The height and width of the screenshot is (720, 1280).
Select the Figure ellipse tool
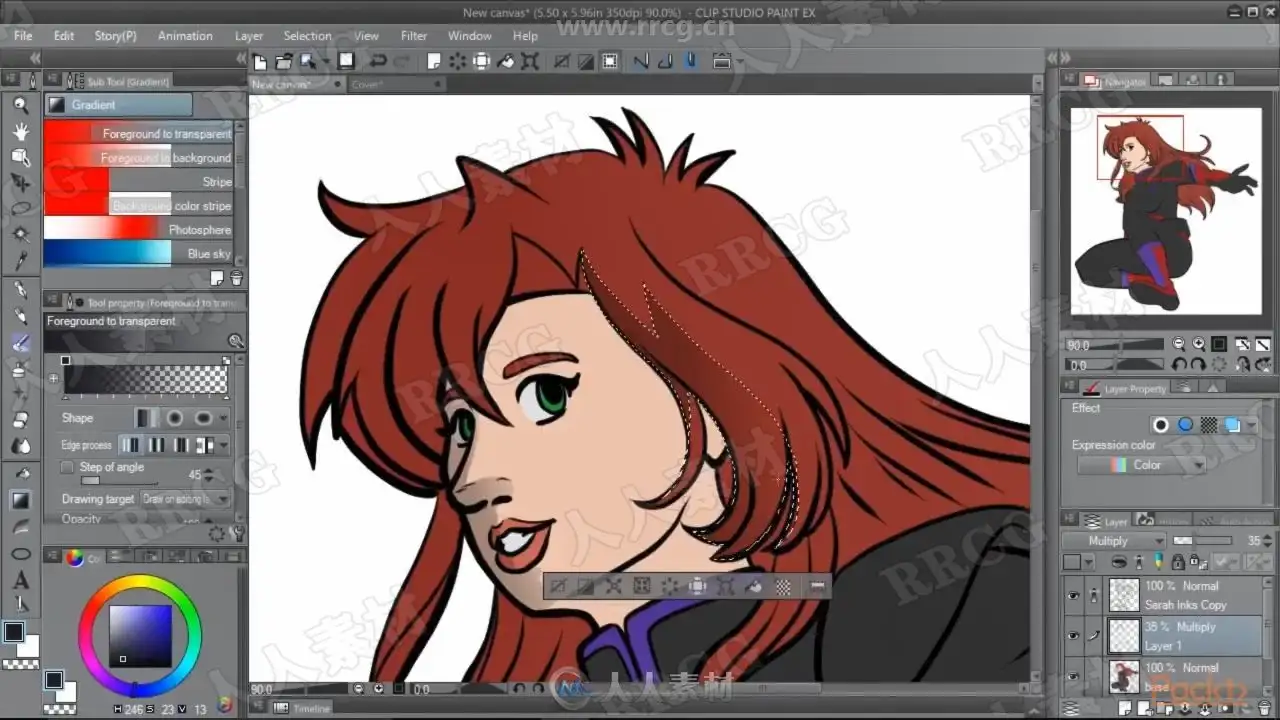(x=20, y=553)
